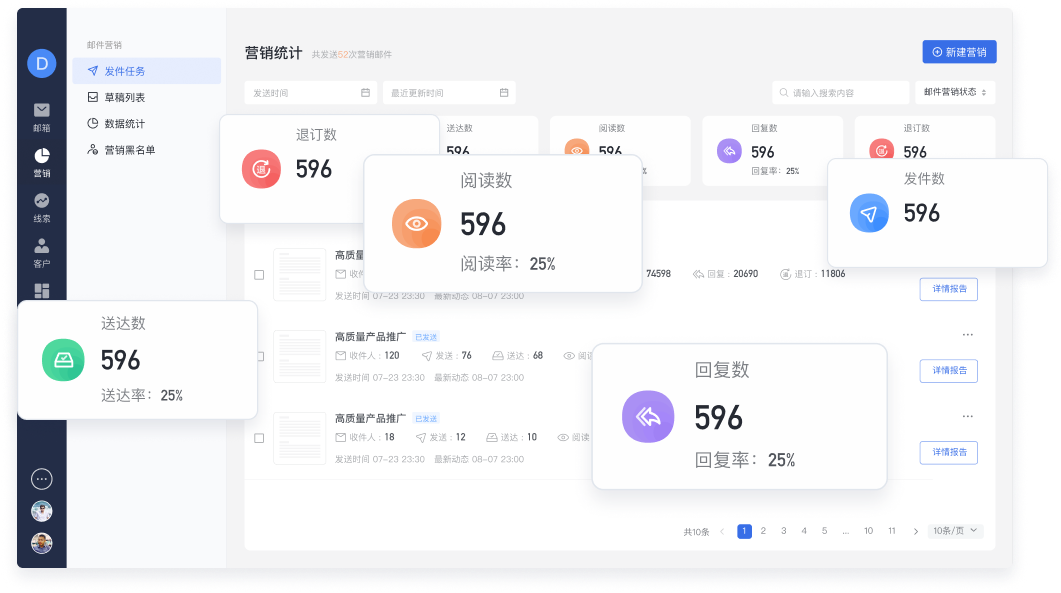Image resolution: width=1061 pixels, height=593 pixels.
Task: Open 详情报告 for the last campaign
Action: point(948,452)
